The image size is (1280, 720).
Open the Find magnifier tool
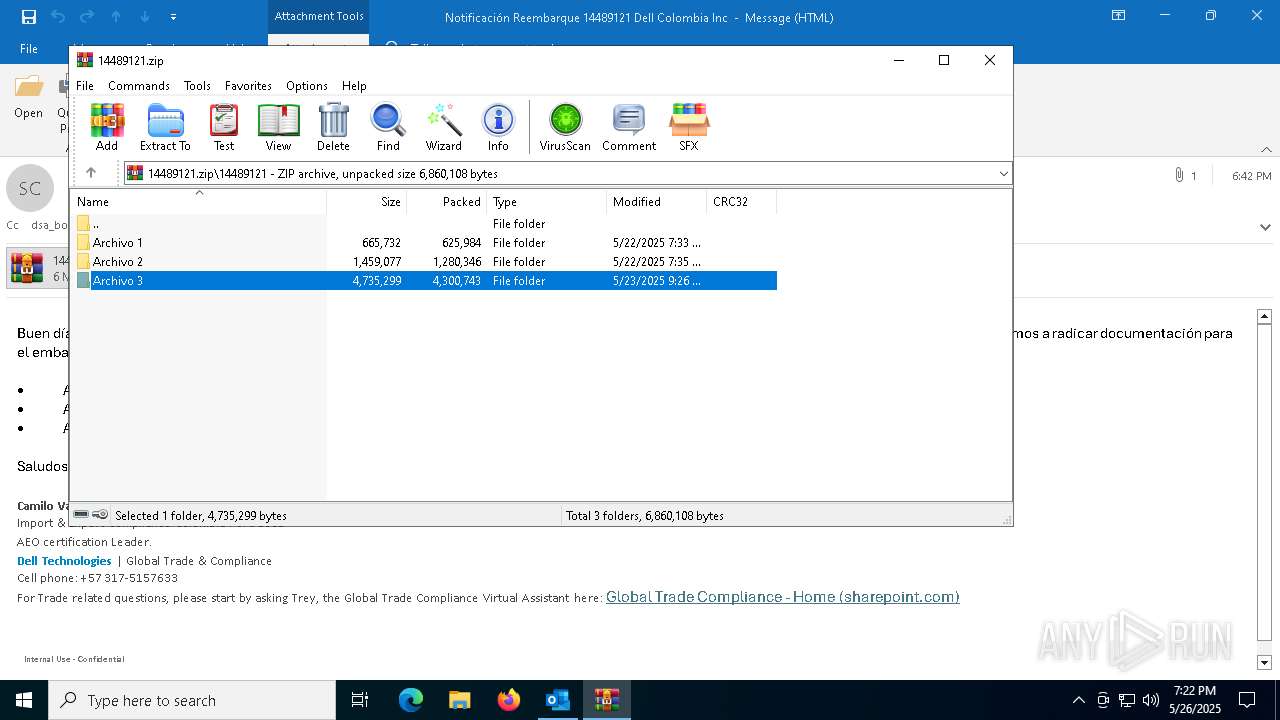click(388, 127)
